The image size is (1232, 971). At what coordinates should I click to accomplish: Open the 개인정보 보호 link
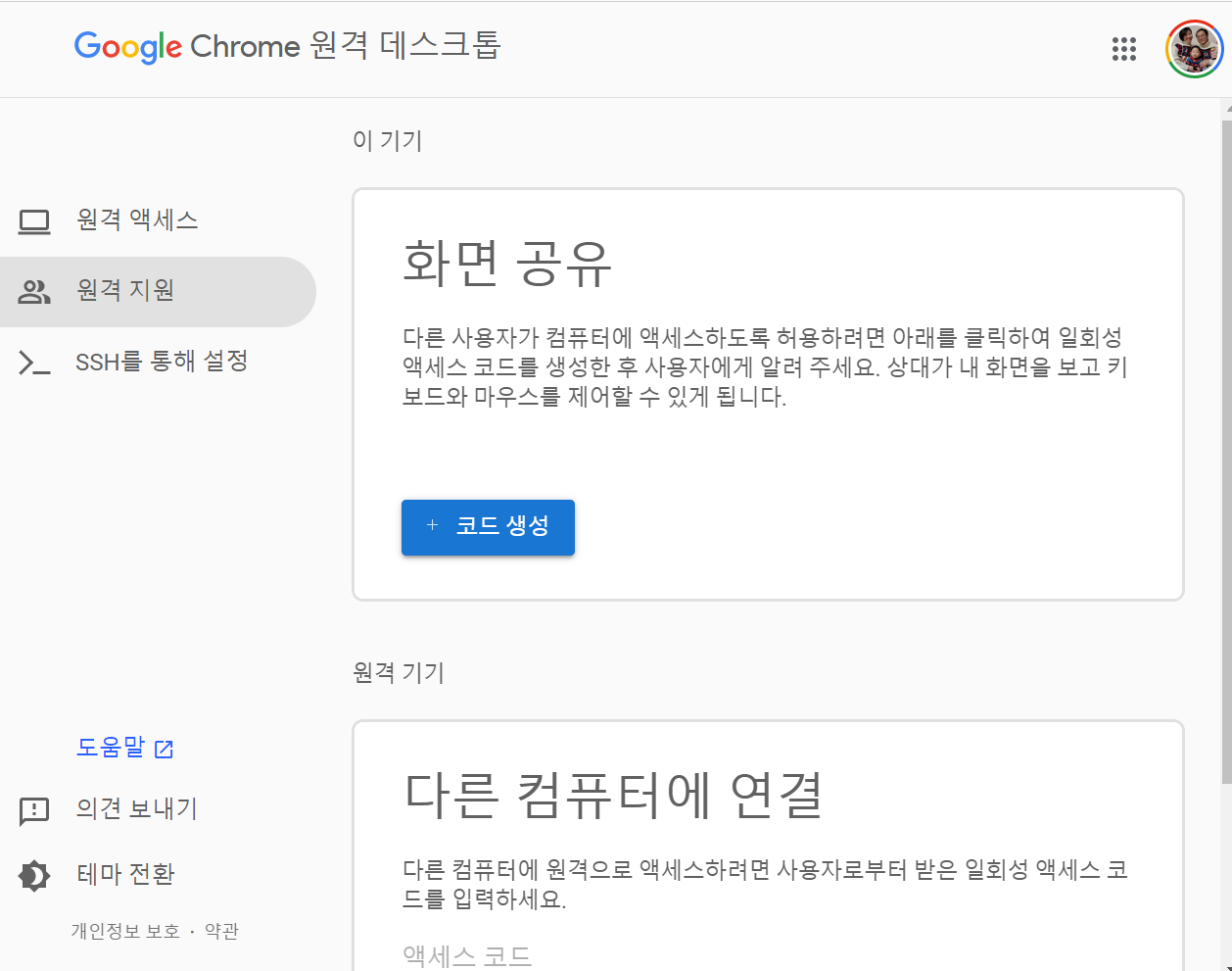125,931
